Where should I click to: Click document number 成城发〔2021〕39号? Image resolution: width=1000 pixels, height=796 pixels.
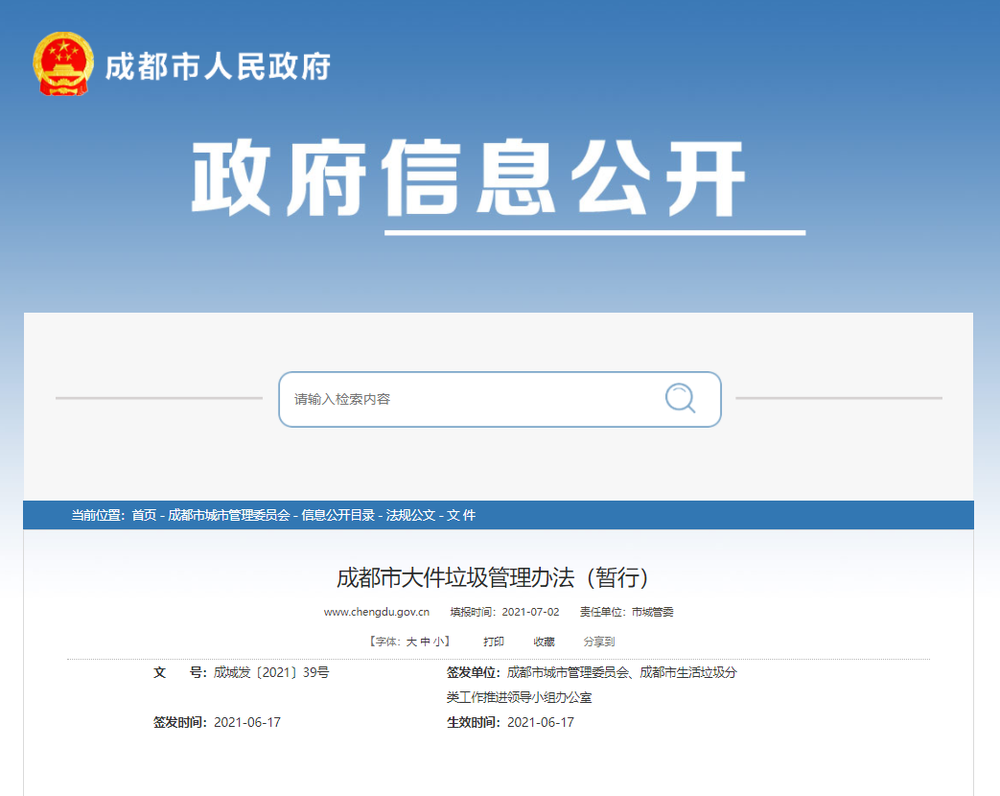[271, 672]
